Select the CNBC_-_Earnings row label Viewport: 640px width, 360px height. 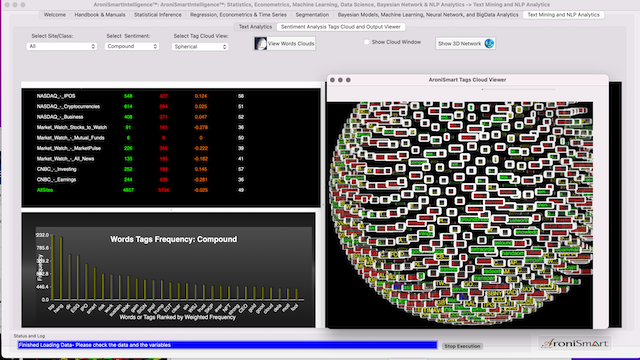pyautogui.click(x=56, y=180)
